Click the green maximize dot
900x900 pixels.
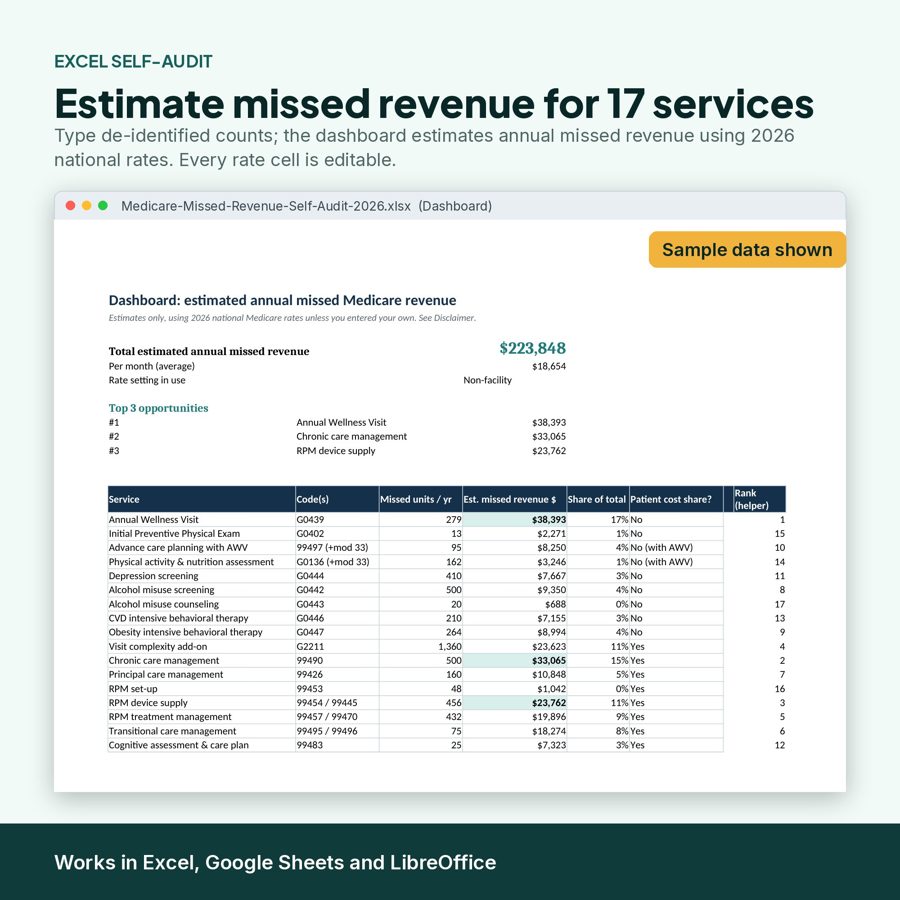[x=103, y=205]
